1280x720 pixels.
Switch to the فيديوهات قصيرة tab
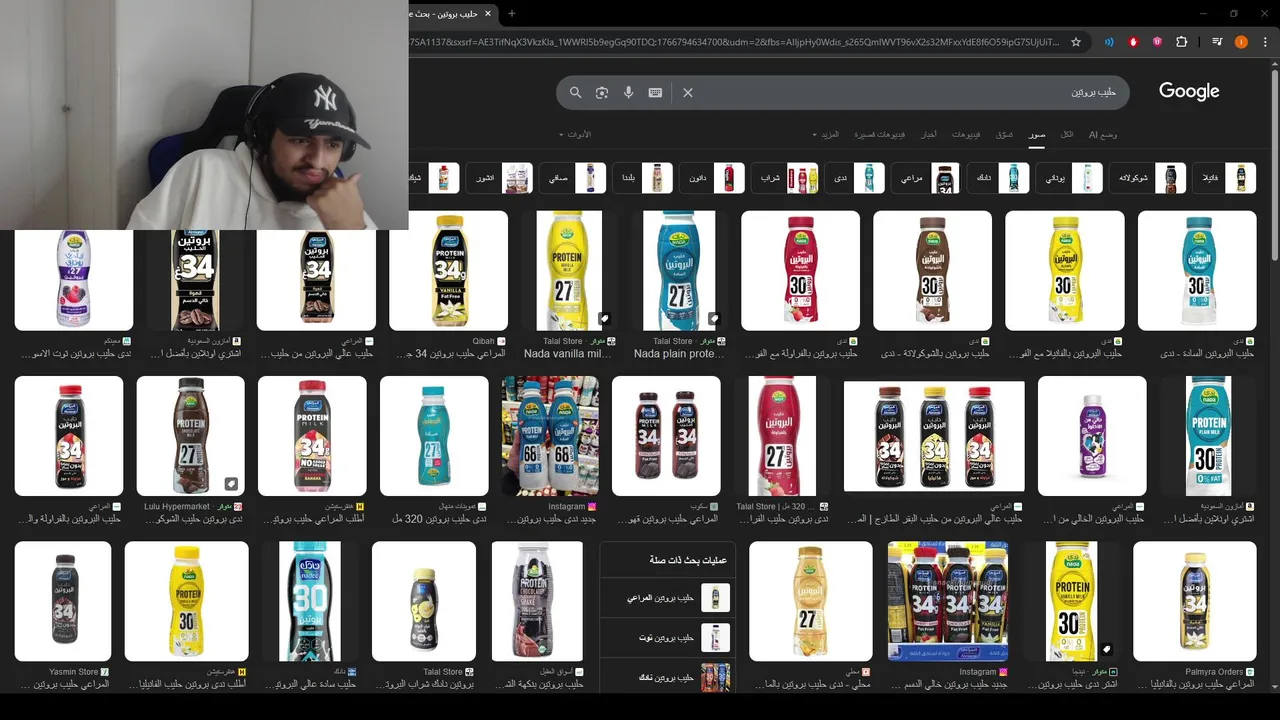[879, 134]
